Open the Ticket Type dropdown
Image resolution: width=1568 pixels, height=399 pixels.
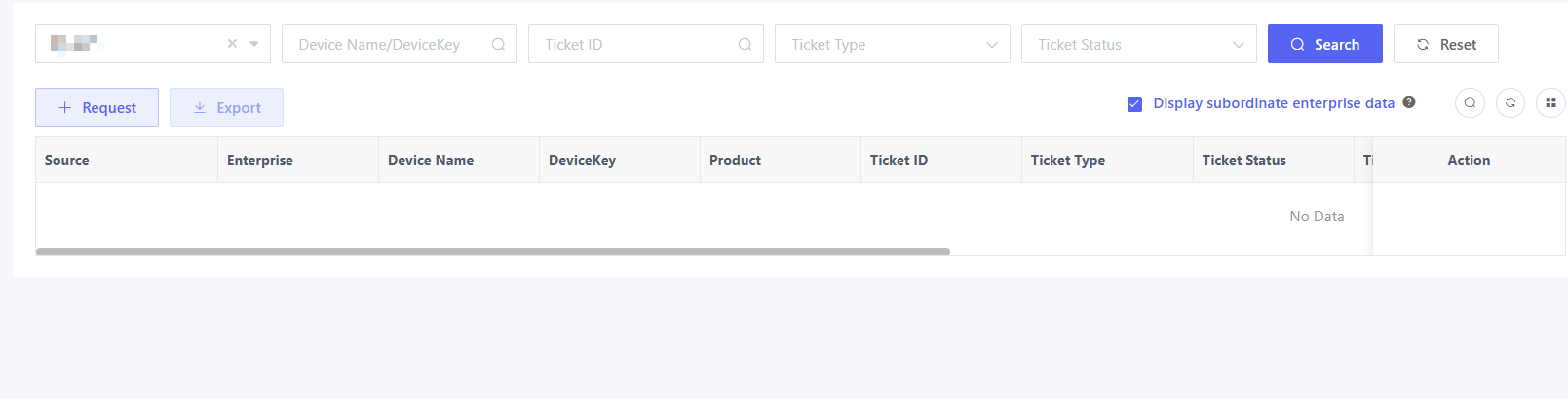click(892, 45)
